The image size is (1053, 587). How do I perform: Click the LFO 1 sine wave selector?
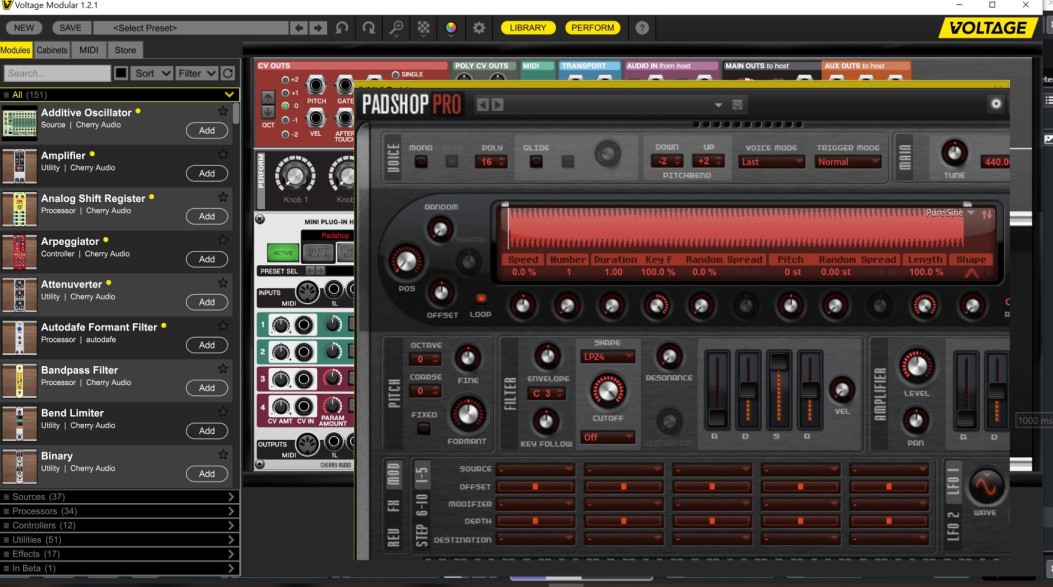[x=985, y=486]
